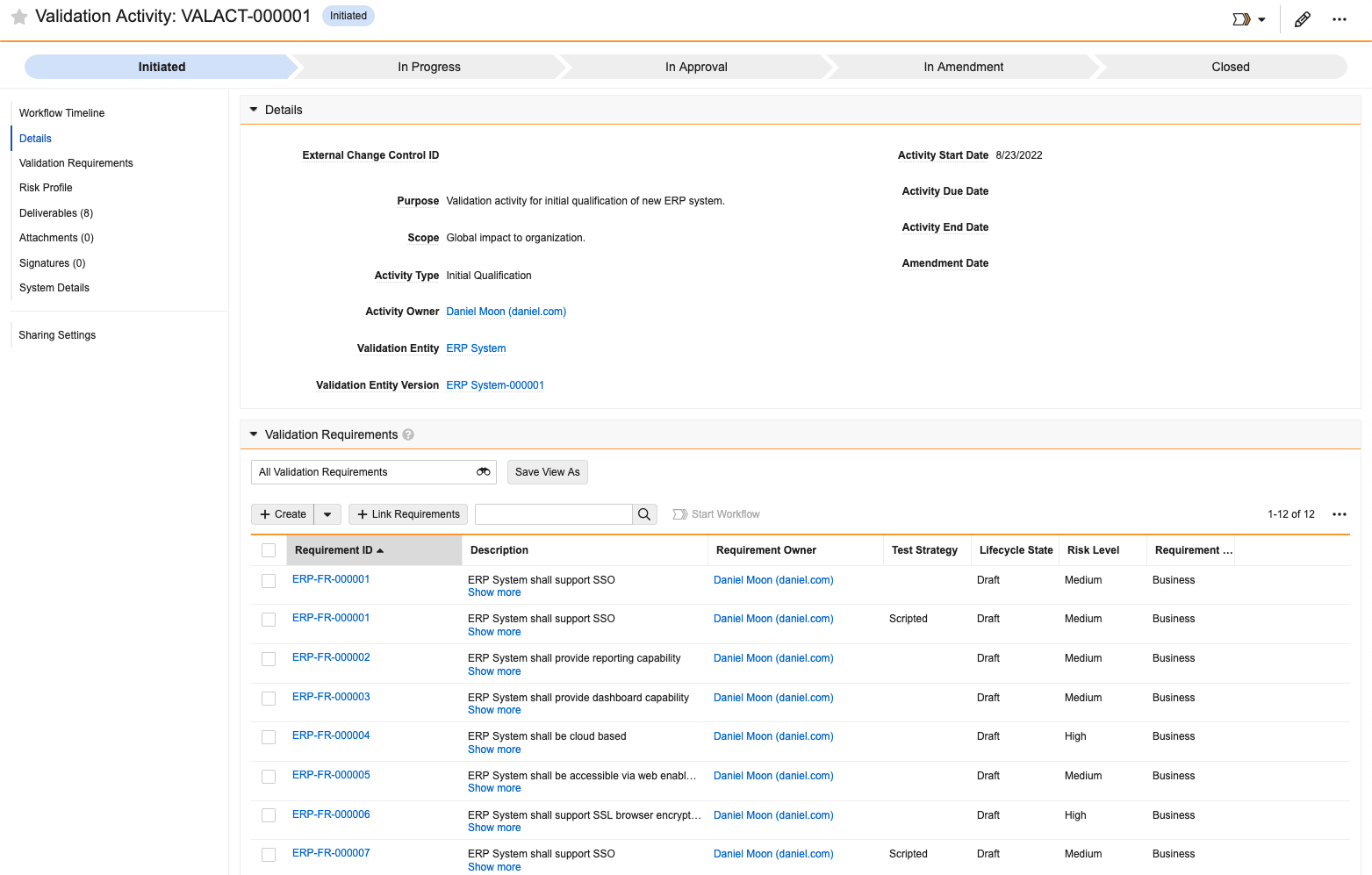Click the In Progress workflow stage
Viewport: 1372px width, 875px height.
[428, 67]
